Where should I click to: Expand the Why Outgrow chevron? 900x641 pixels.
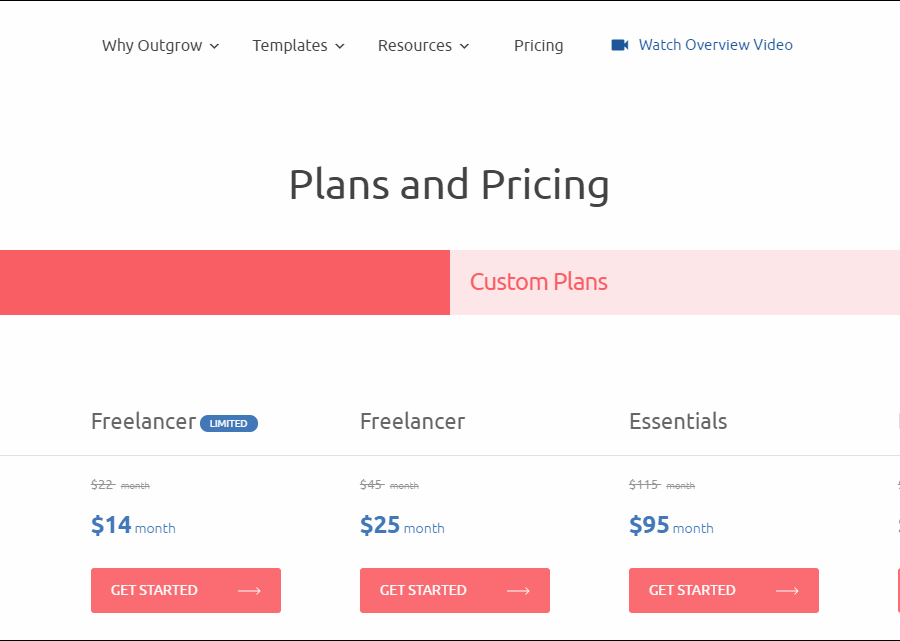[x=215, y=46]
